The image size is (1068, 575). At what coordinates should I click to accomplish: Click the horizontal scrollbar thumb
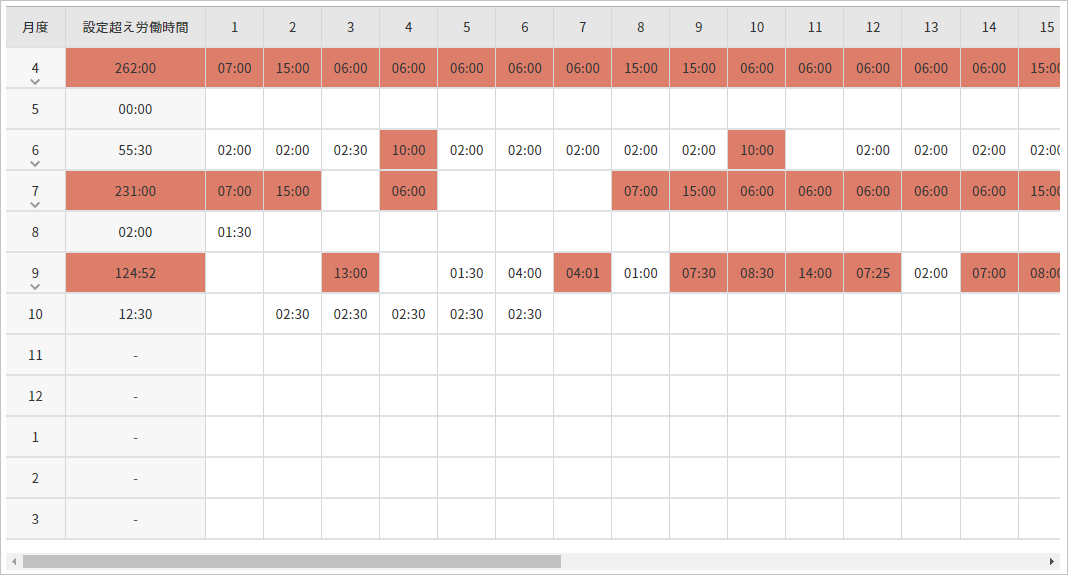291,562
